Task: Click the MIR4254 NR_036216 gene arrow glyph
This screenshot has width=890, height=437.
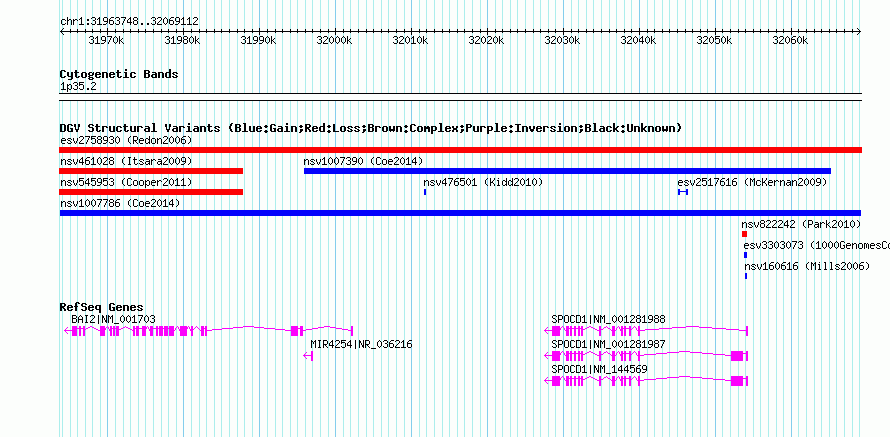Action: (x=308, y=356)
